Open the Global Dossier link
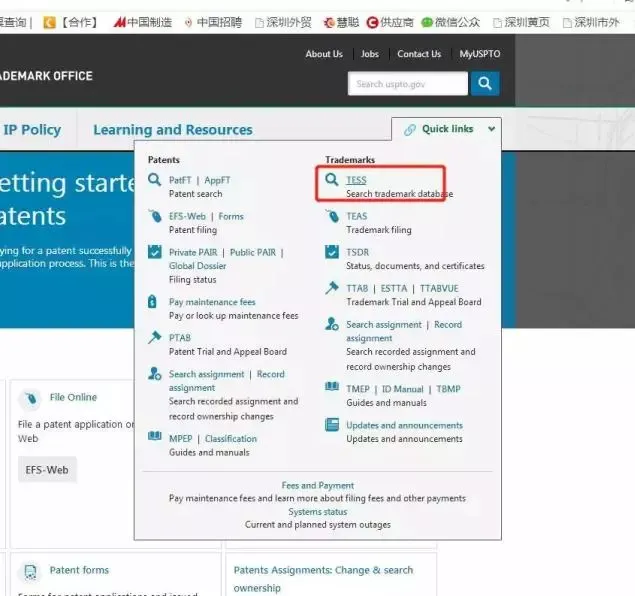 pyautogui.click(x=198, y=266)
